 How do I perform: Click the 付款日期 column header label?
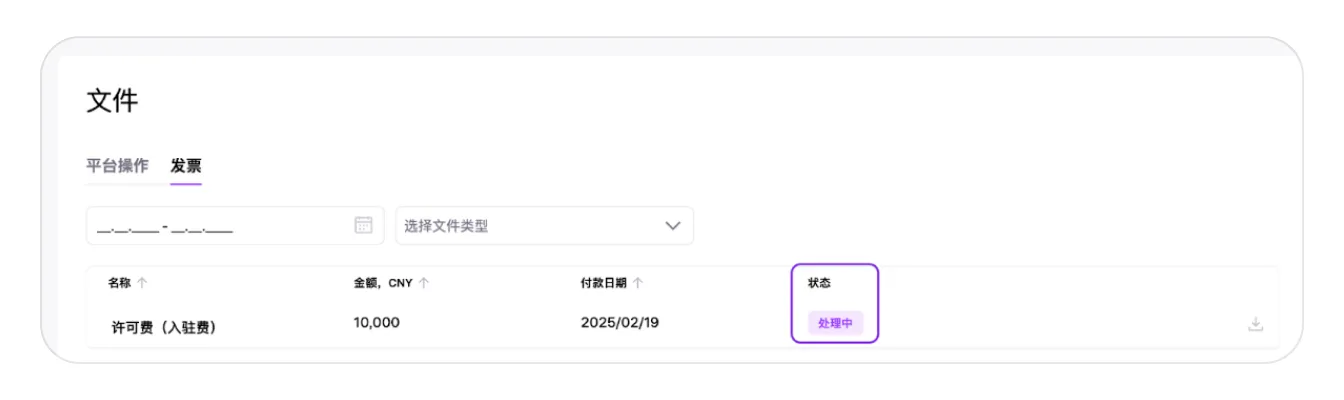[x=603, y=283]
